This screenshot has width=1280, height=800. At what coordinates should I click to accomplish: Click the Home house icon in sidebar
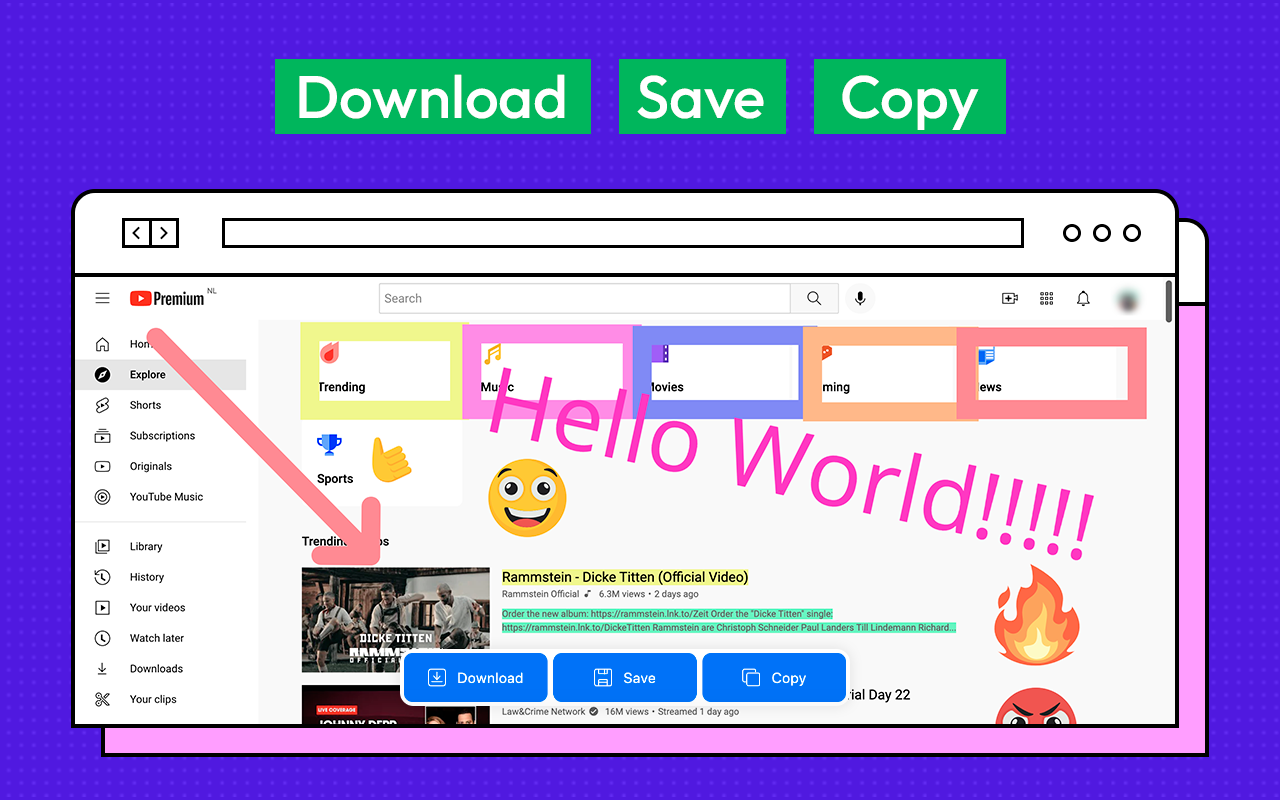[102, 344]
